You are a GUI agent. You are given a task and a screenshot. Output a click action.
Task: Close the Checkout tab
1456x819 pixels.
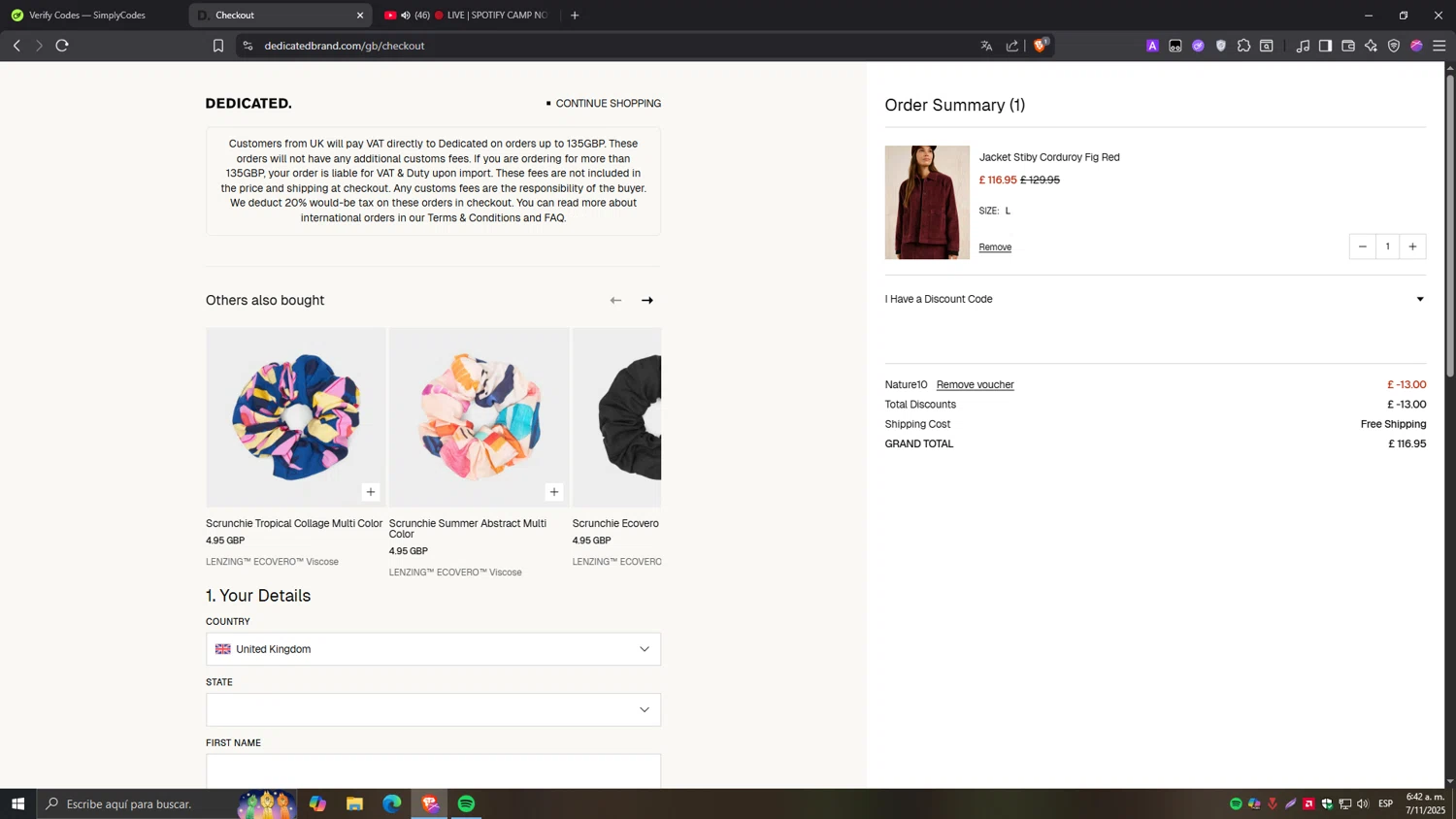tap(360, 16)
